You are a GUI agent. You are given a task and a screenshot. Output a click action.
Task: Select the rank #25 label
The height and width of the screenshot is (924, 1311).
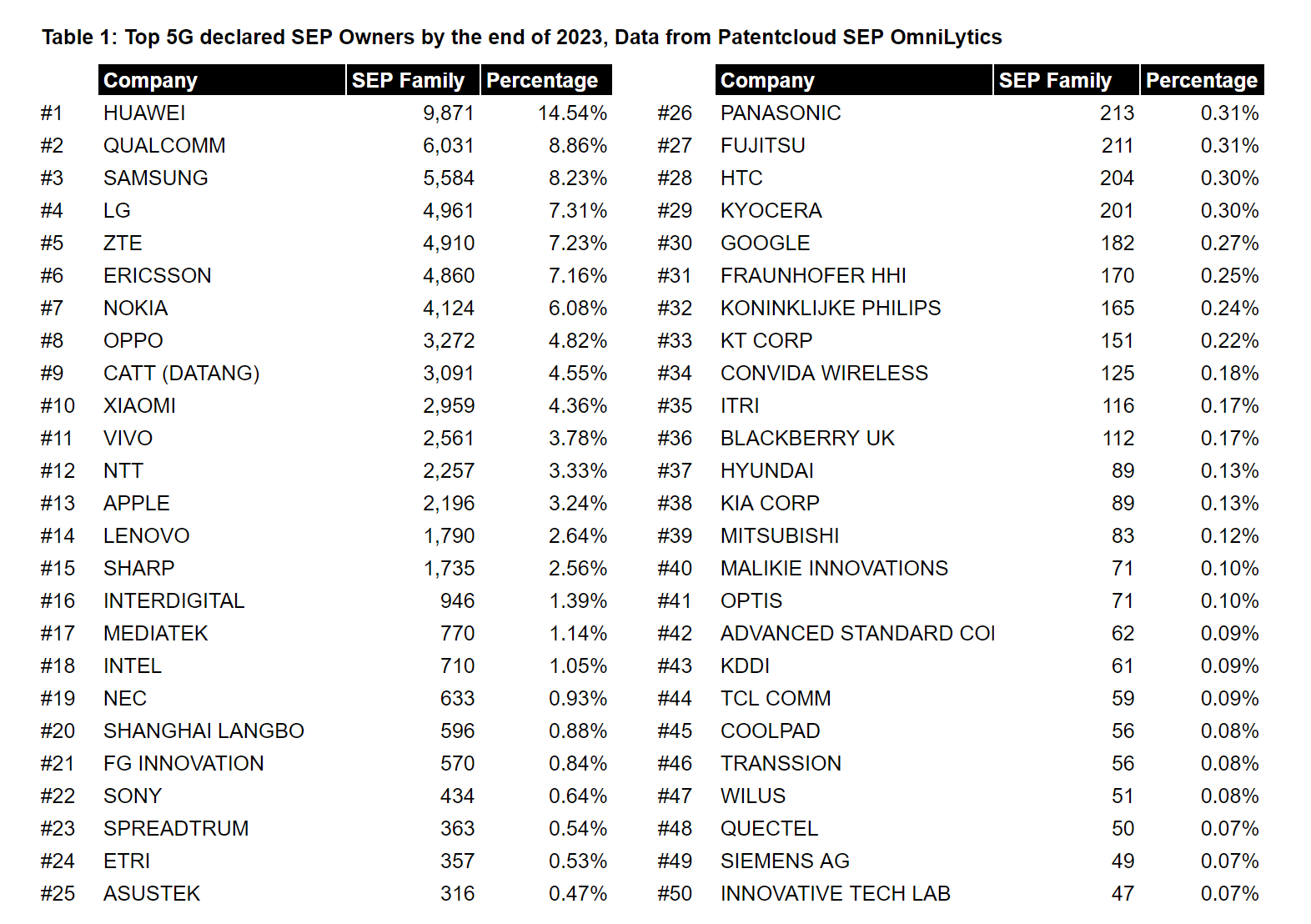(58, 893)
